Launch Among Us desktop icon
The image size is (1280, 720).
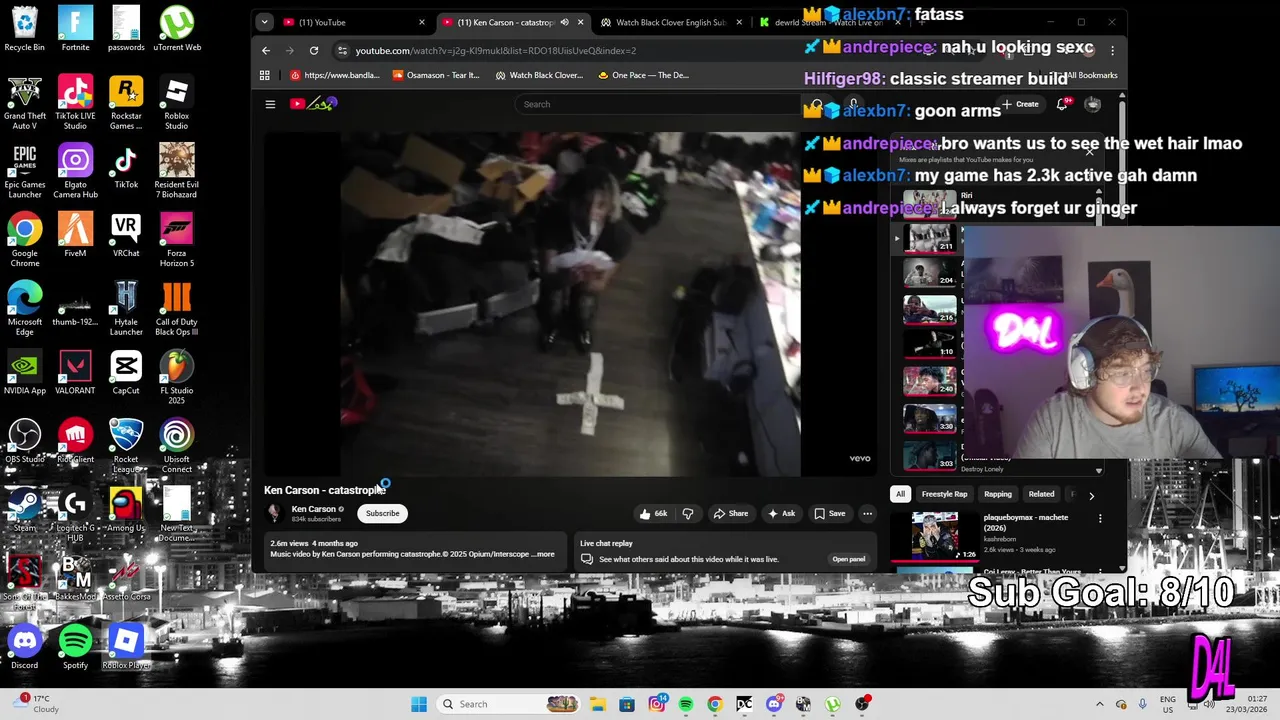[126, 510]
